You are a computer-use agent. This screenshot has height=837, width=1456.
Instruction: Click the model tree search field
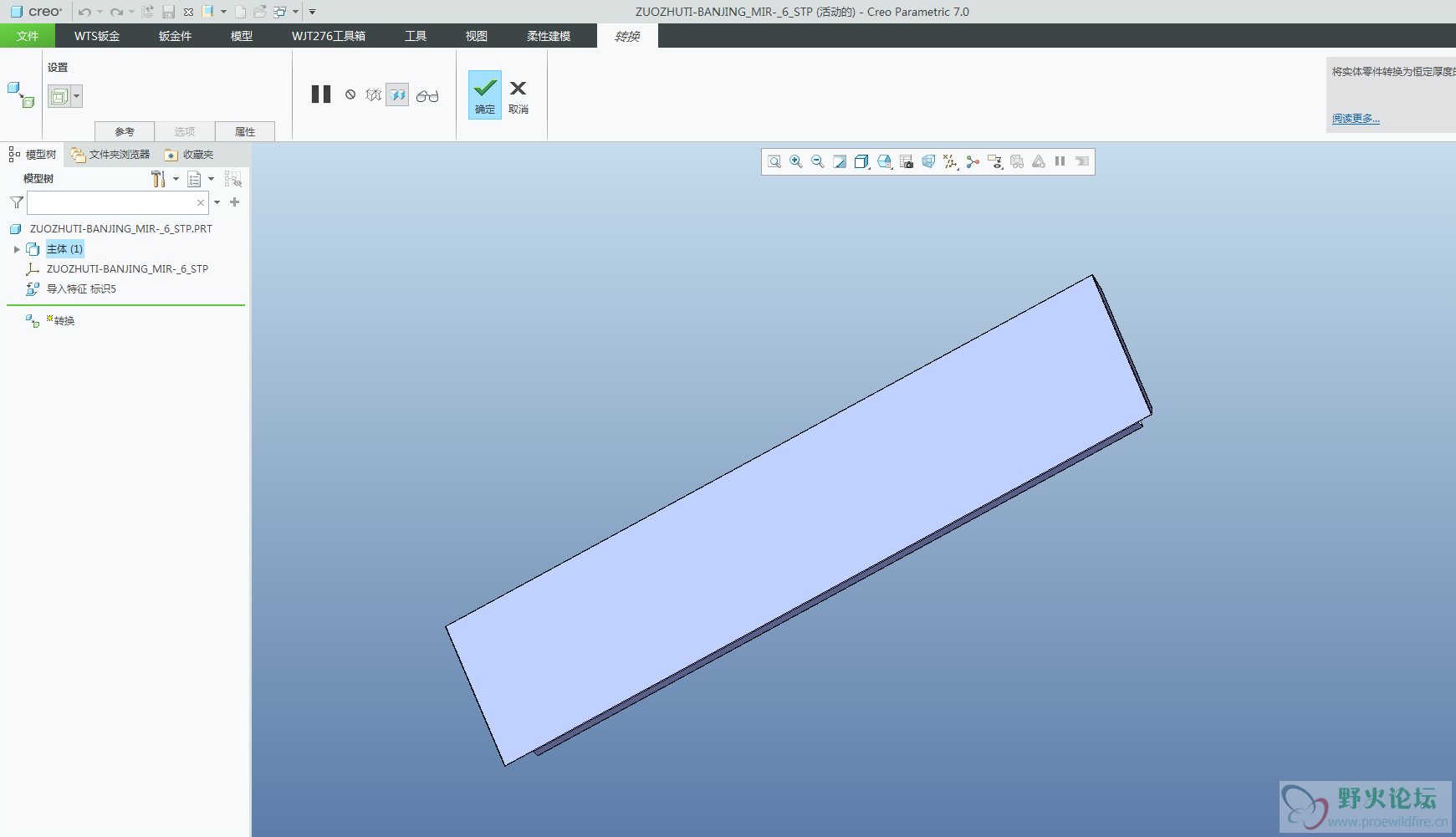click(x=118, y=202)
